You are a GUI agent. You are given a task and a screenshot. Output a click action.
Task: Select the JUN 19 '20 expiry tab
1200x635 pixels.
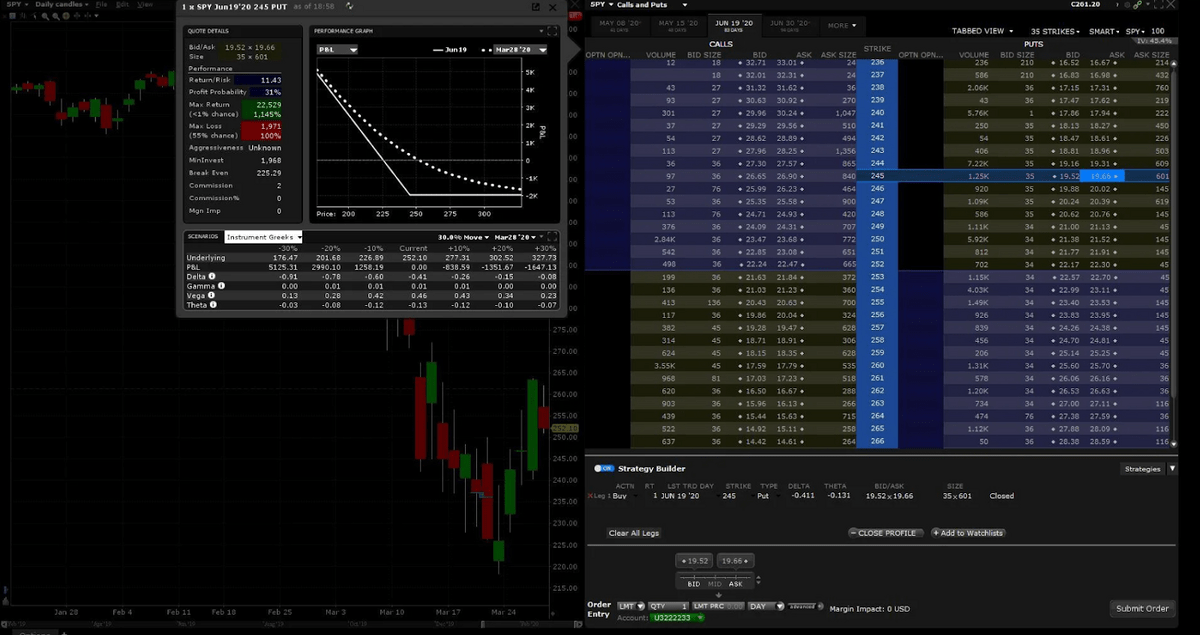pyautogui.click(x=735, y=24)
